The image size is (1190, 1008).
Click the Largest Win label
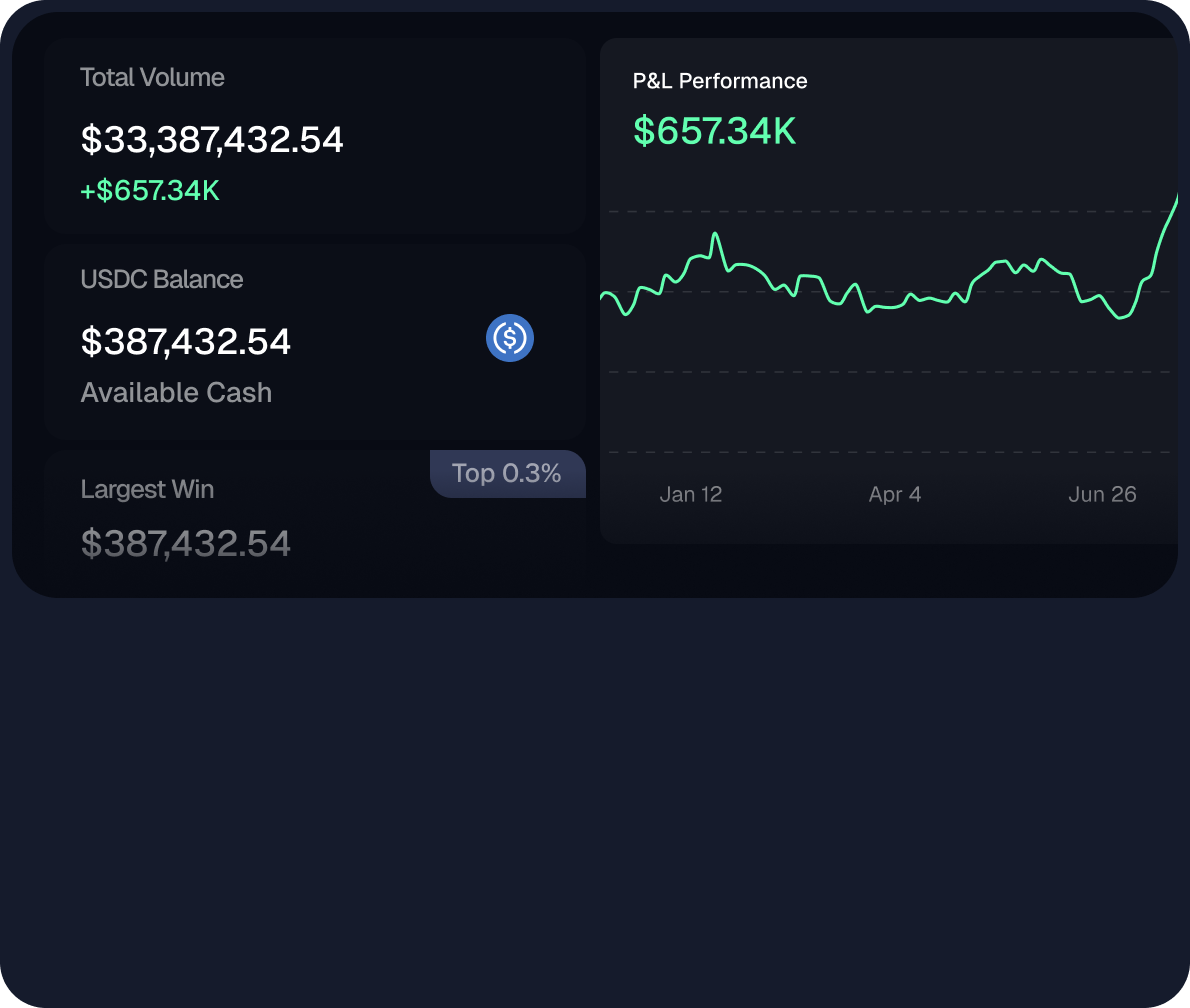tap(147, 489)
